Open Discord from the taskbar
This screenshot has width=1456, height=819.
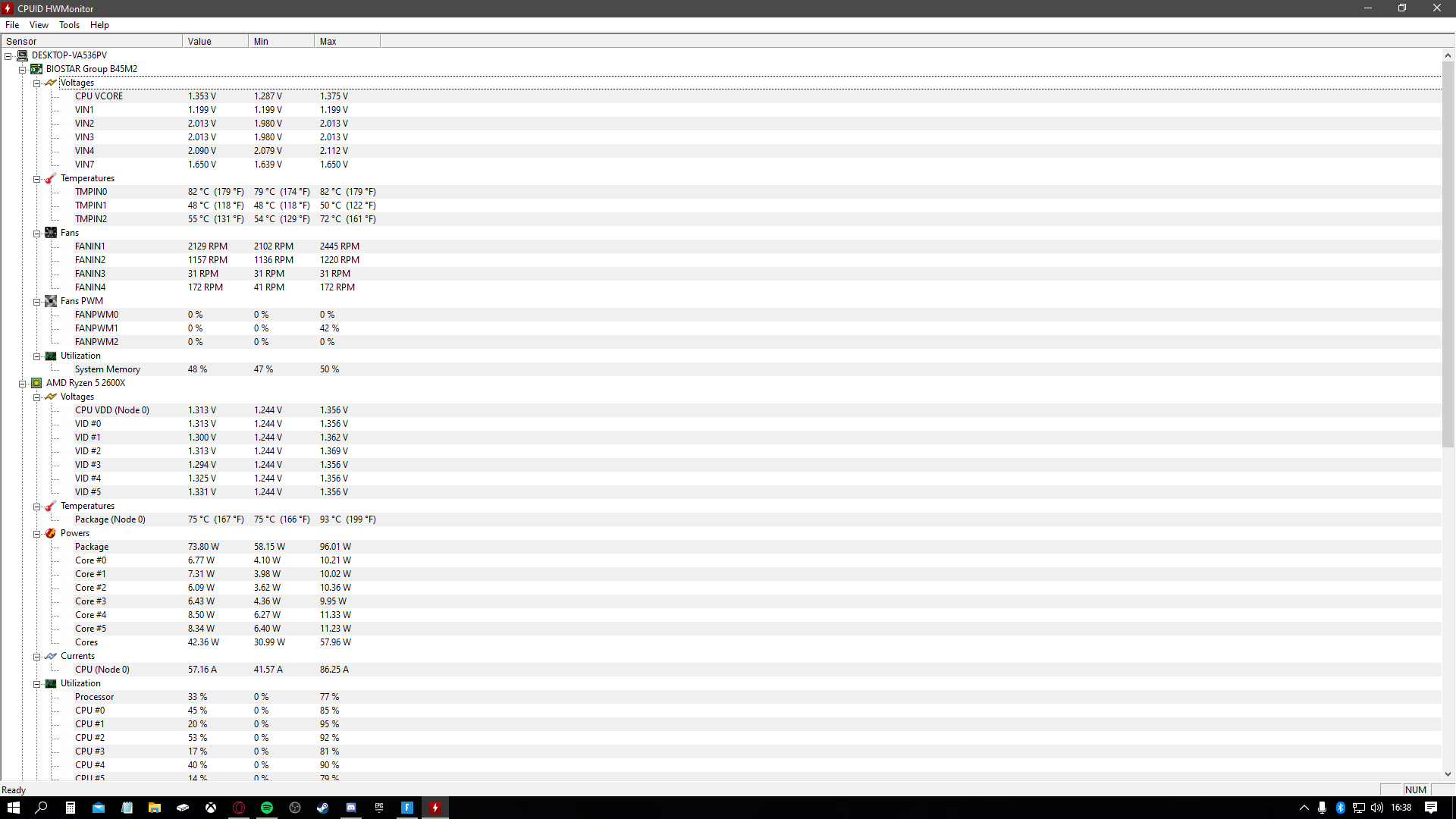351,808
